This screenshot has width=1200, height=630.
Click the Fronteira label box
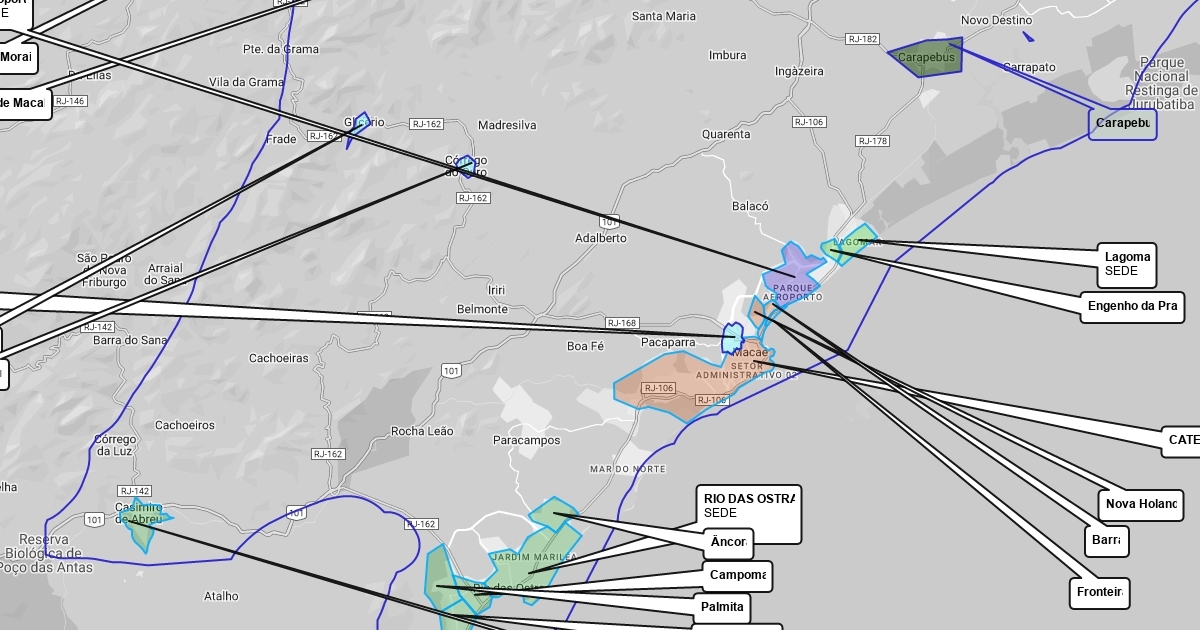[1098, 593]
